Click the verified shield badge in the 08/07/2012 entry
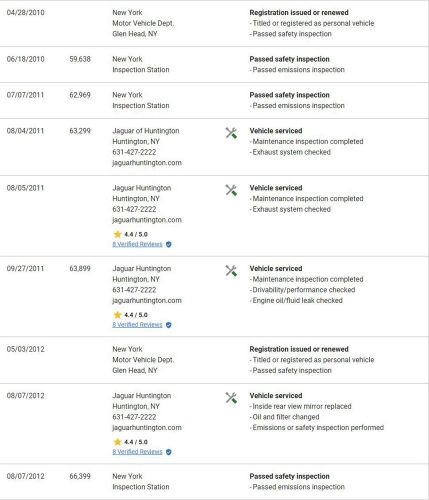Image resolution: width=429 pixels, height=500 pixels. [169, 452]
